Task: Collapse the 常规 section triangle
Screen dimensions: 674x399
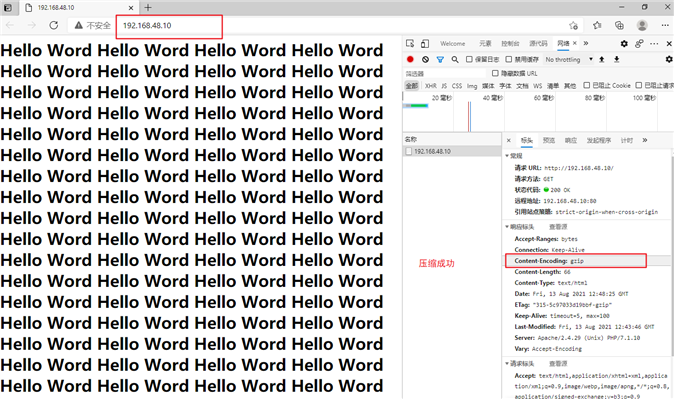Action: coord(507,156)
